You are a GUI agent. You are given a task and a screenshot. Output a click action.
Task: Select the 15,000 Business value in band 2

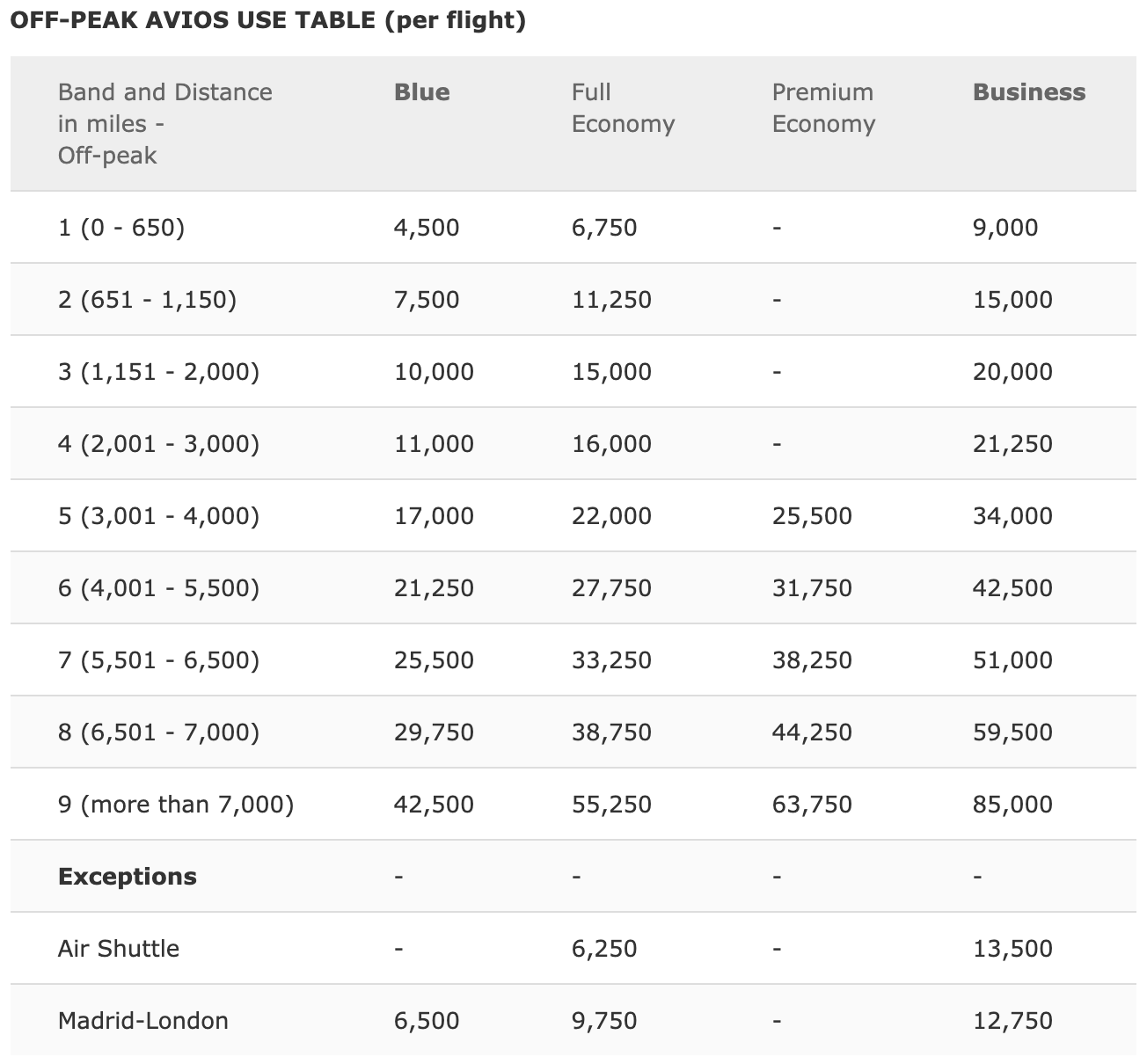coord(1012,300)
